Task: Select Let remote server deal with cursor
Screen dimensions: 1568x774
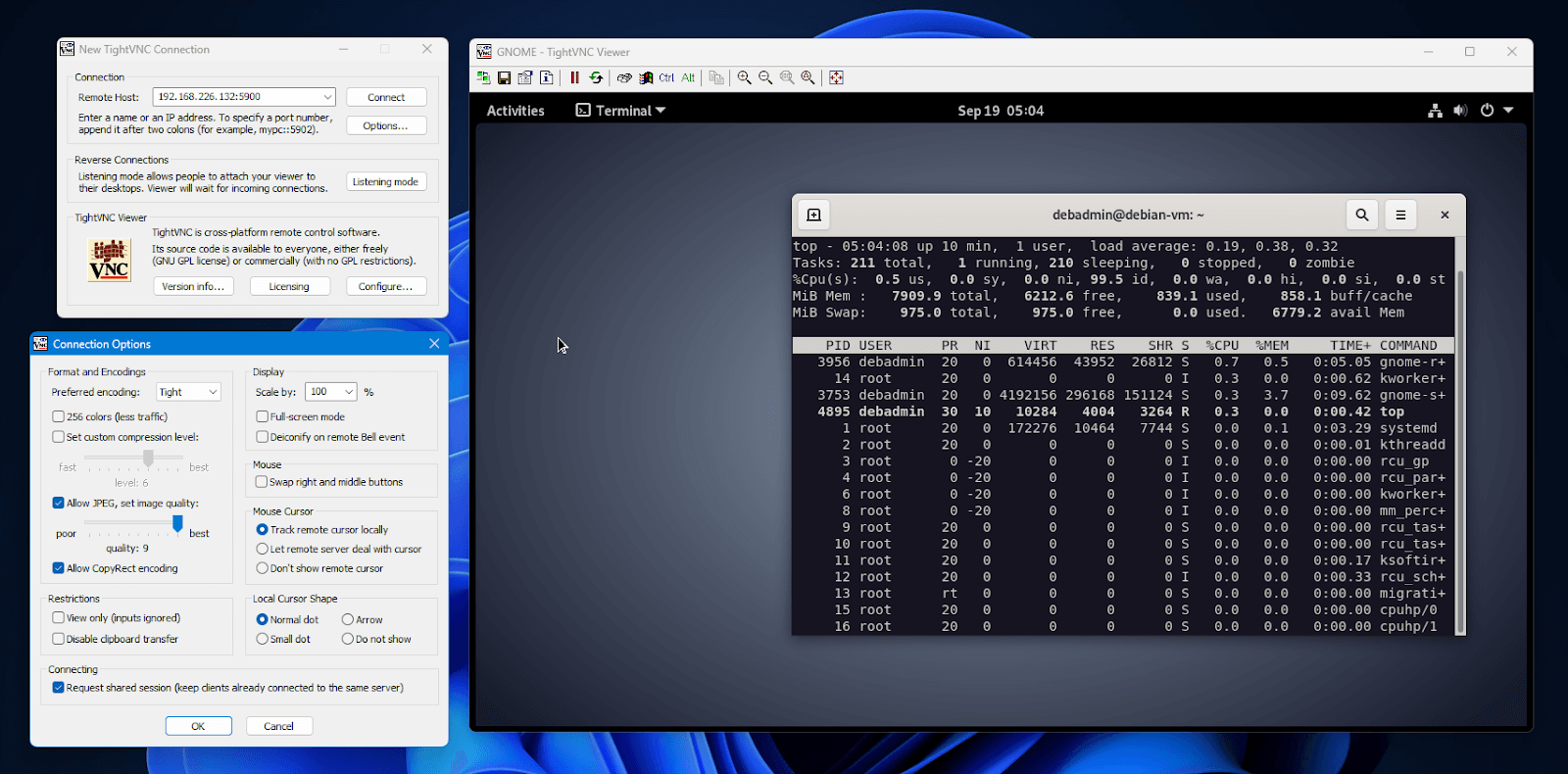Action: coord(263,549)
